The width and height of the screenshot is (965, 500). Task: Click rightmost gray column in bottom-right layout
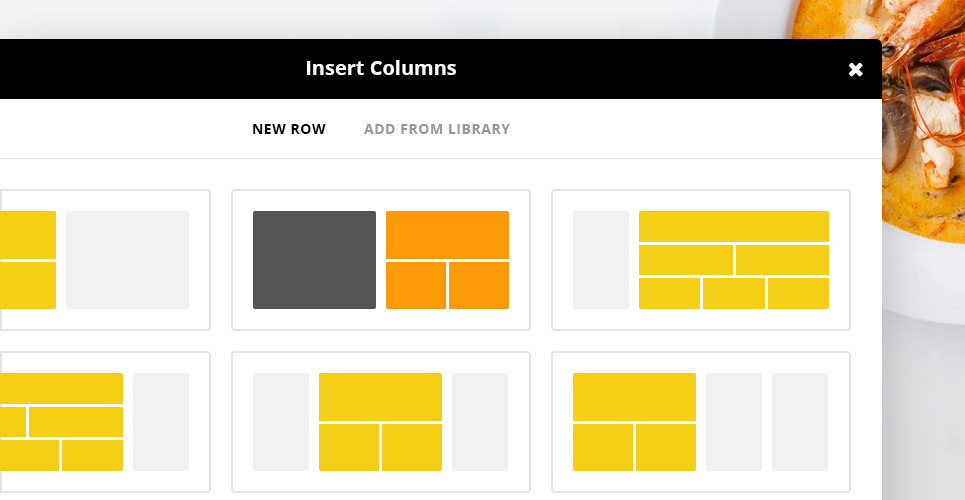[x=800, y=422]
